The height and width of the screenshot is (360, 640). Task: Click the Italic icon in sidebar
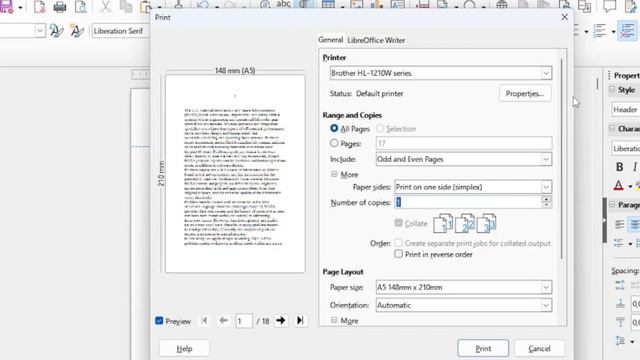point(635,167)
